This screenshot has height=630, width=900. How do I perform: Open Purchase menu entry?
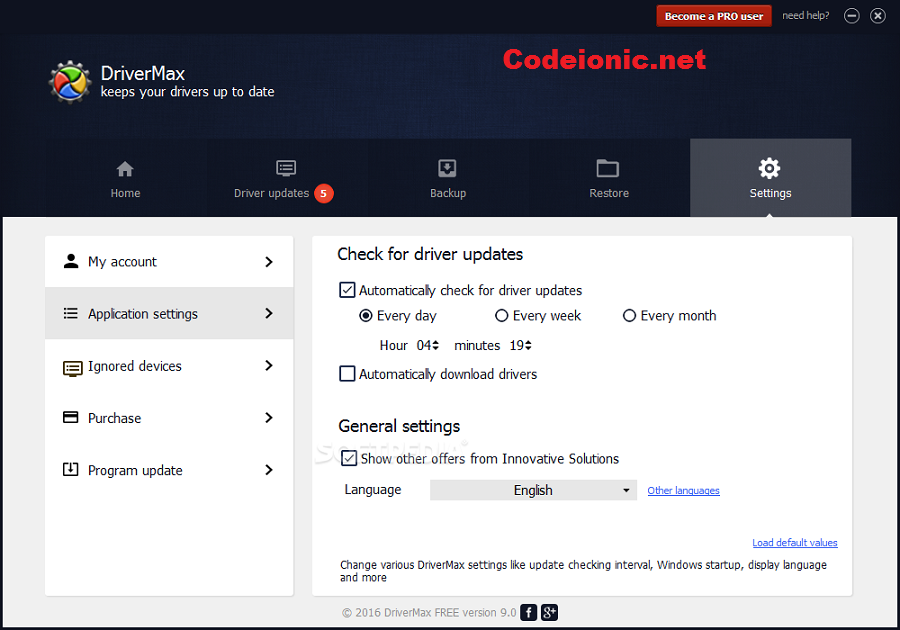coord(169,418)
